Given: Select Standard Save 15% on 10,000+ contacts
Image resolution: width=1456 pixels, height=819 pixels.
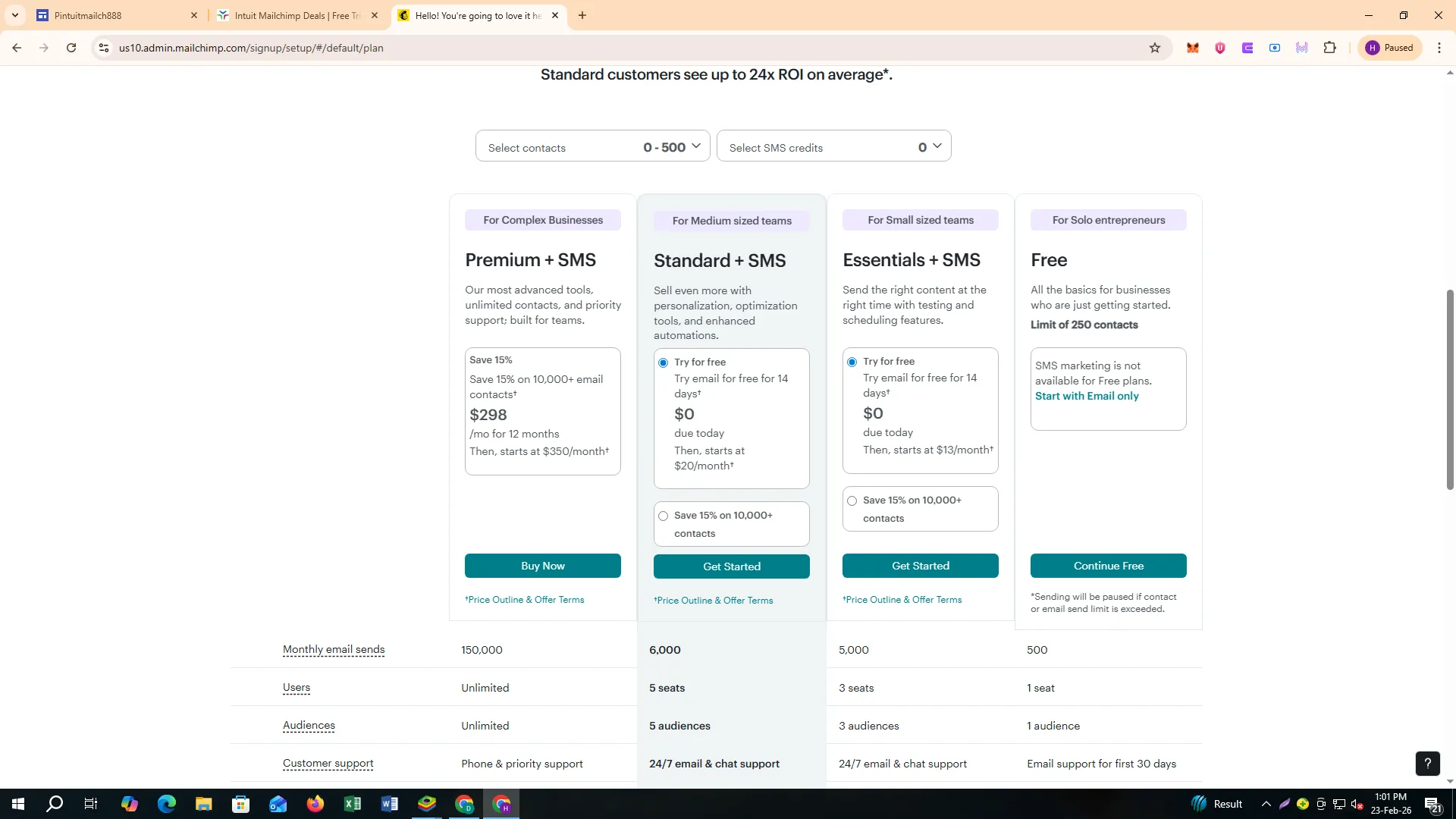Looking at the screenshot, I should point(664,516).
